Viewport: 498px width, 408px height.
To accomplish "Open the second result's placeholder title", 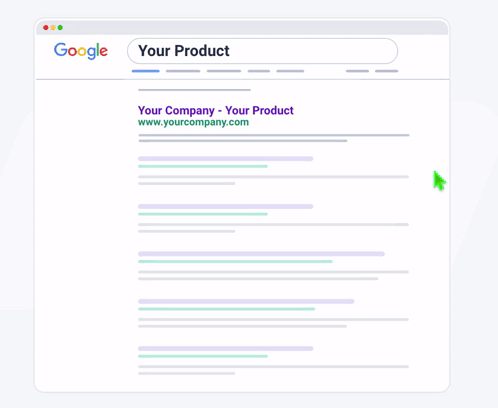I will (226, 159).
